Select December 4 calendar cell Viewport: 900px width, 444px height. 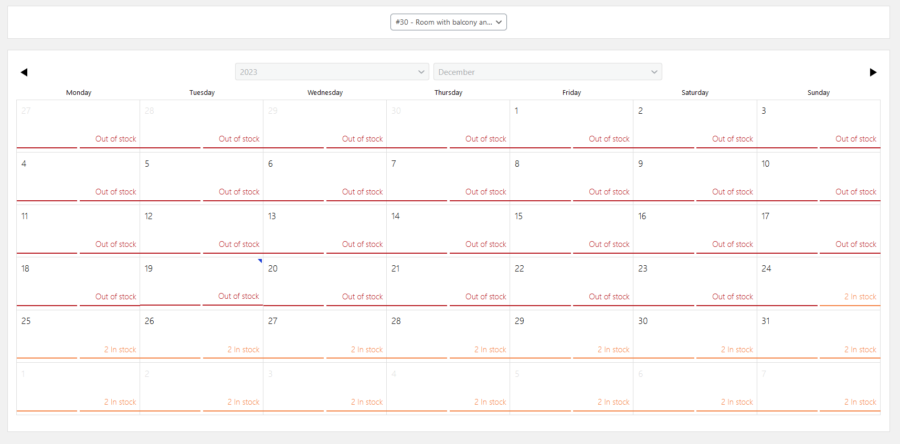tap(78, 177)
